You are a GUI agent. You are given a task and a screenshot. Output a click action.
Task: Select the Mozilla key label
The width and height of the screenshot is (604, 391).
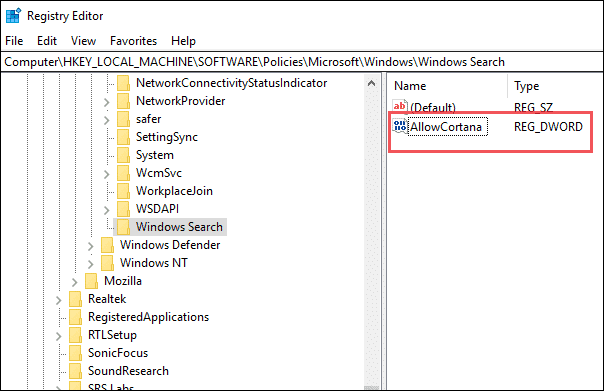pyautogui.click(x=123, y=281)
